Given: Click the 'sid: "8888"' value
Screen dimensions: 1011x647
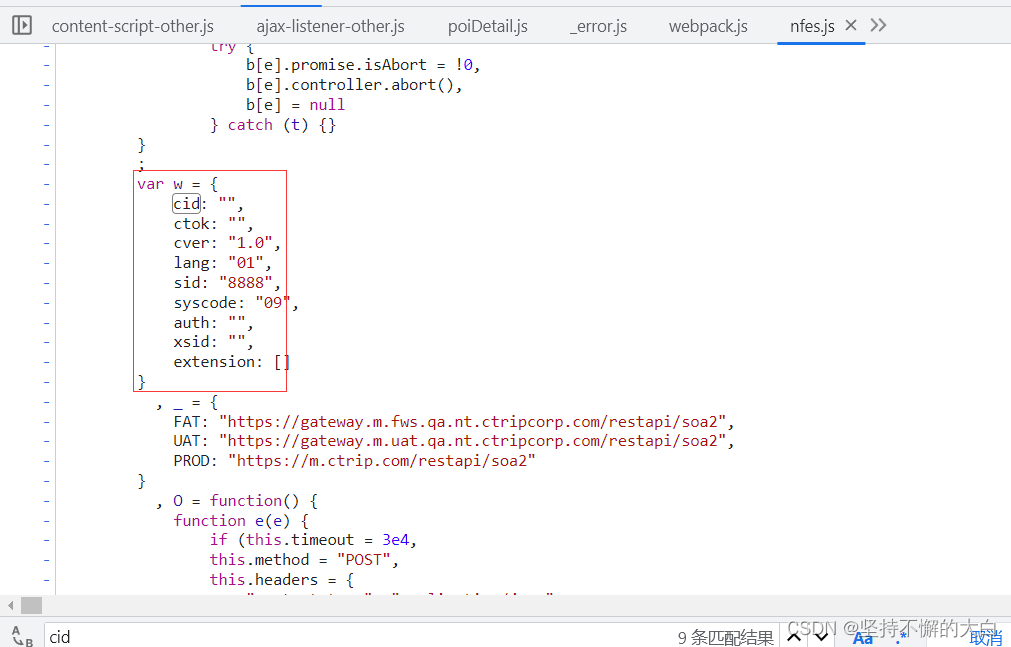Looking at the screenshot, I should [246, 283].
